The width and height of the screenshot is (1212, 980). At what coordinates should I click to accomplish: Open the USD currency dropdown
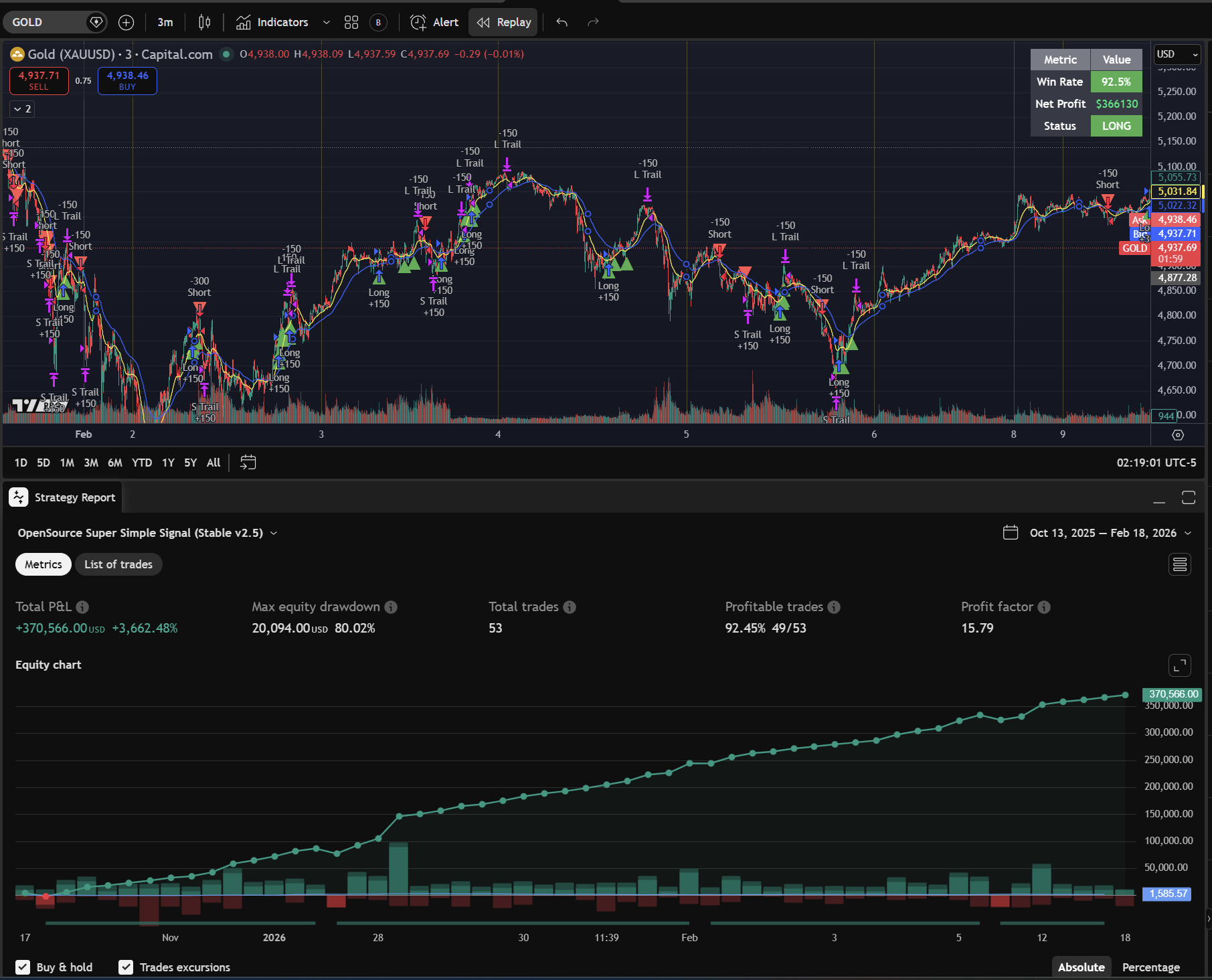[1177, 54]
